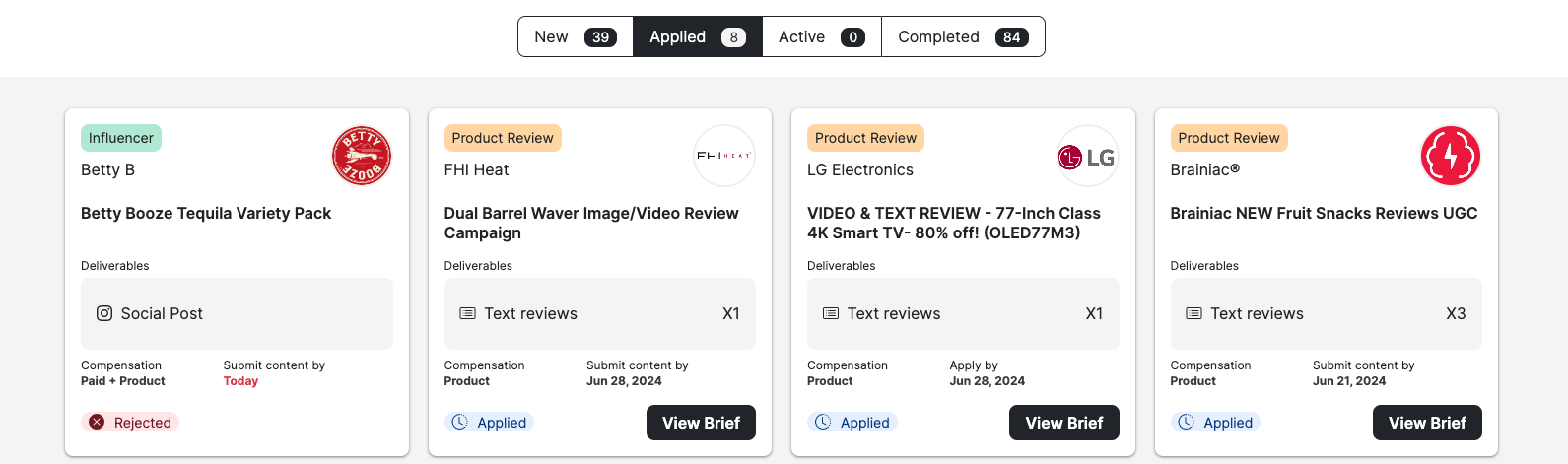Viewport: 1568px width, 464px height.
Task: Click the Brainiac brand logo
Action: point(1451,156)
